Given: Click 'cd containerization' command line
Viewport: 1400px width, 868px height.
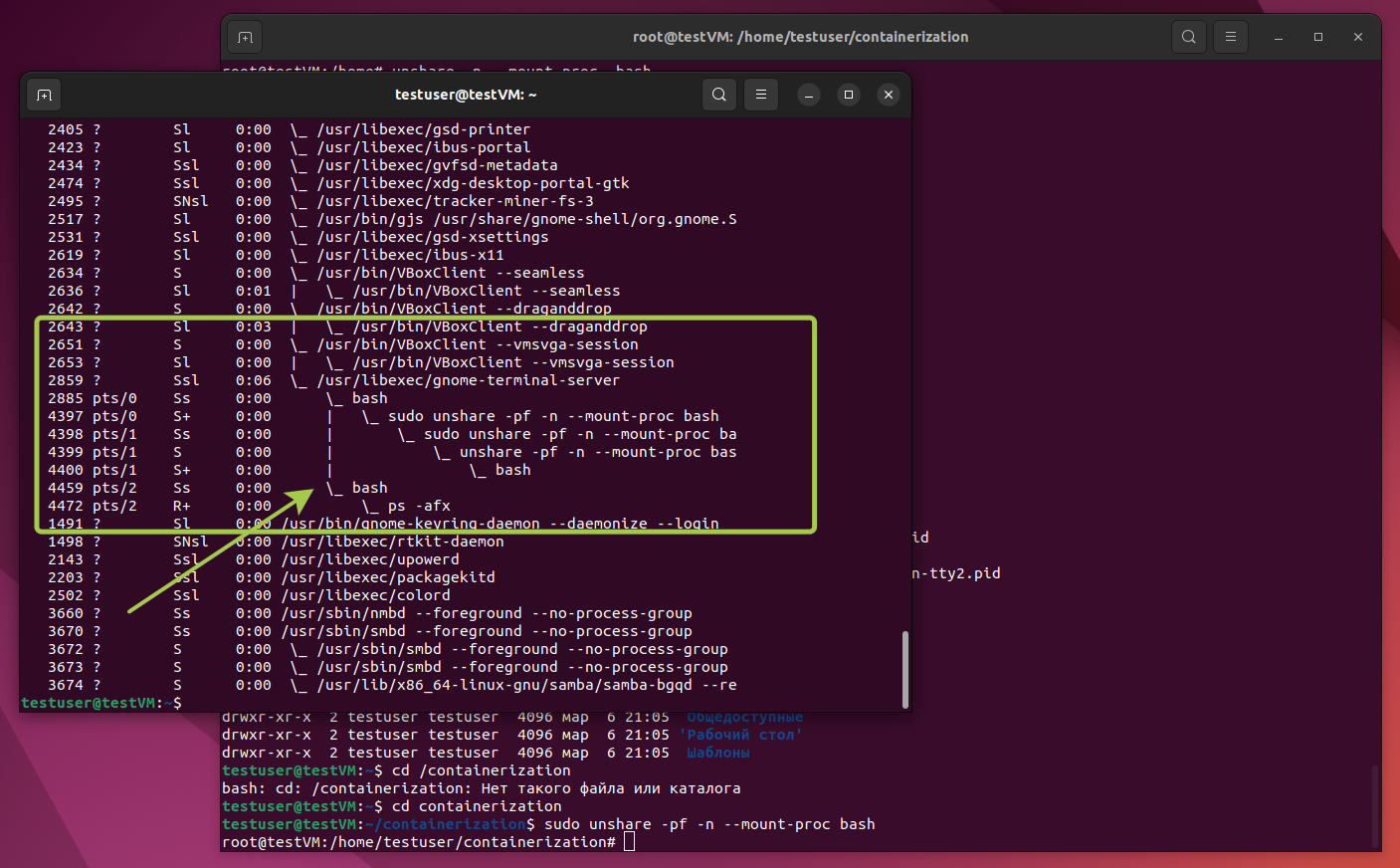Looking at the screenshot, I should (x=392, y=806).
